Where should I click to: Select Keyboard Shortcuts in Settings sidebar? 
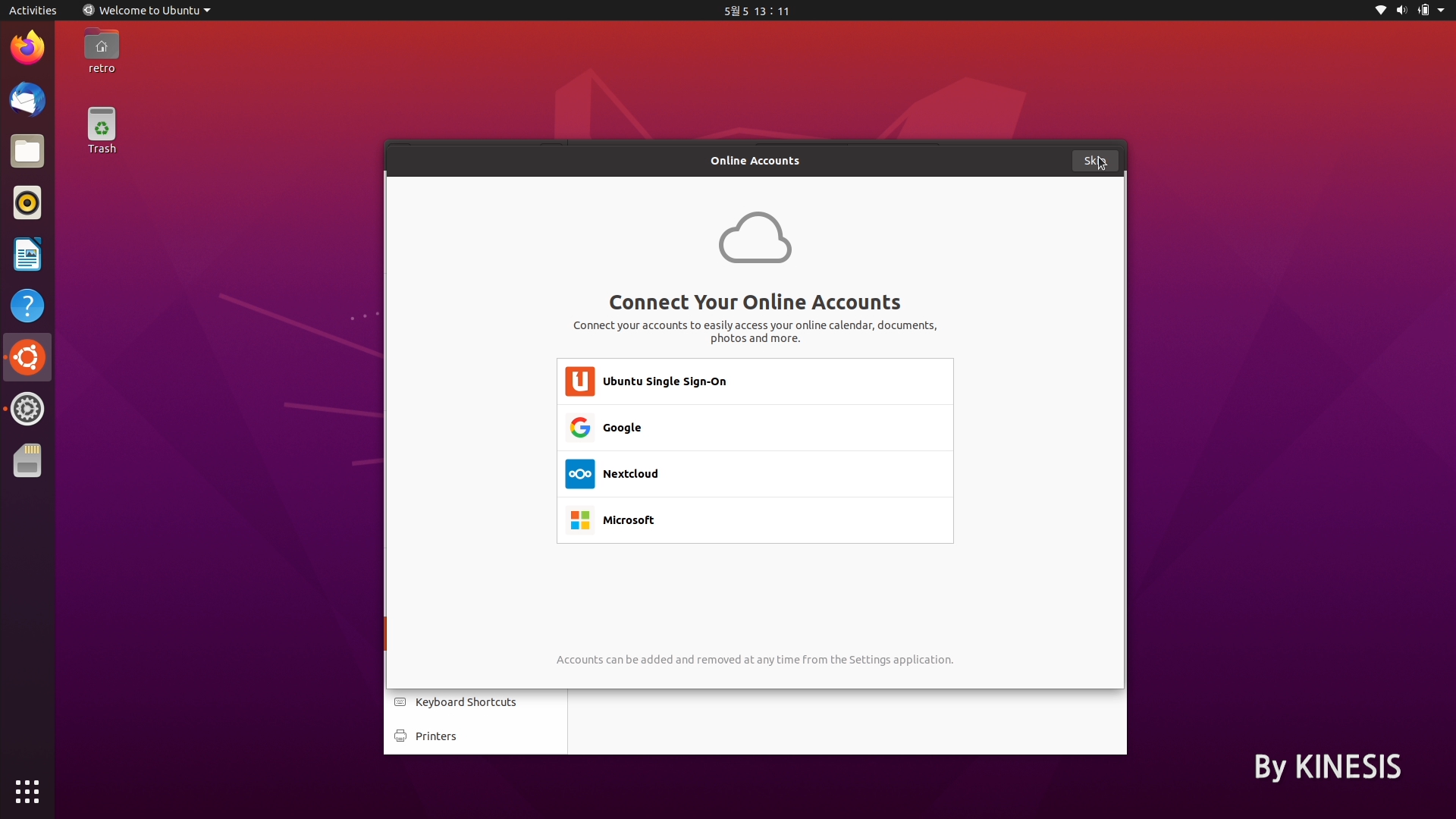[465, 702]
